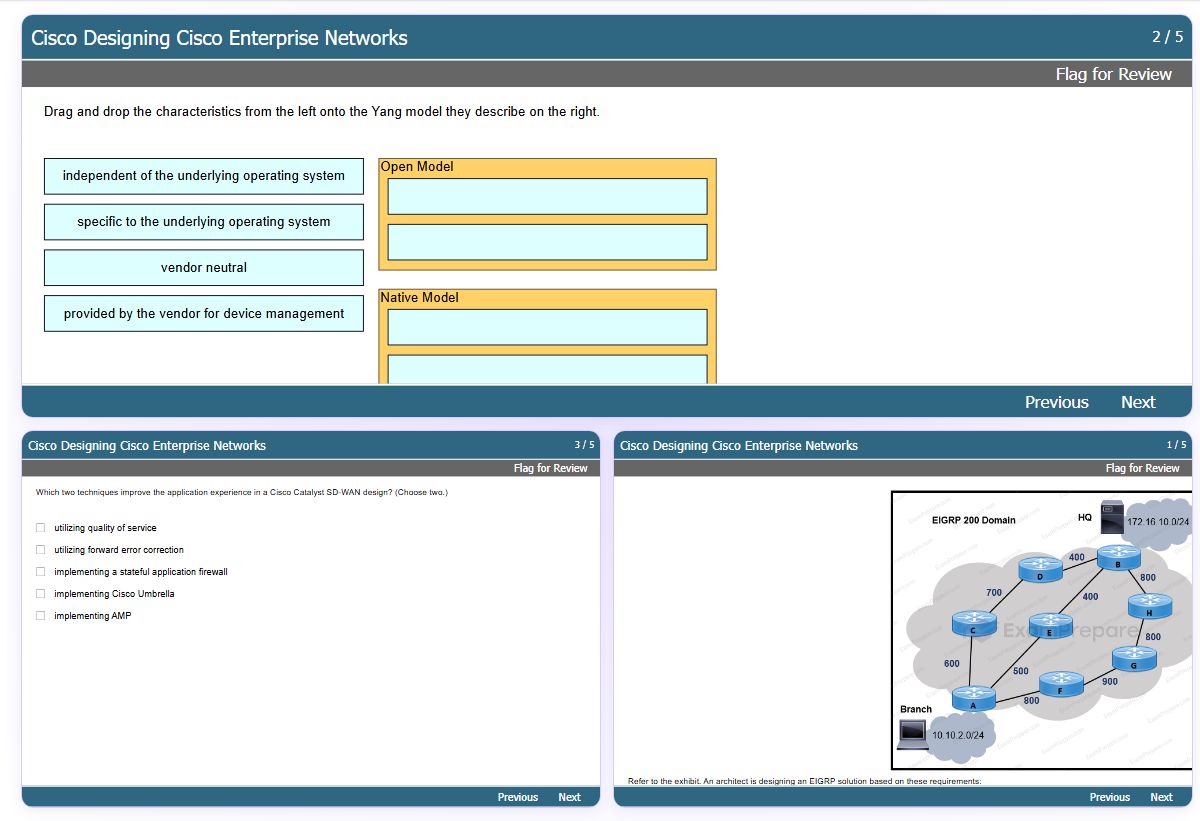The image size is (1200, 821).
Task: Select 'specific to the underlying operating system' item
Action: click(x=204, y=222)
